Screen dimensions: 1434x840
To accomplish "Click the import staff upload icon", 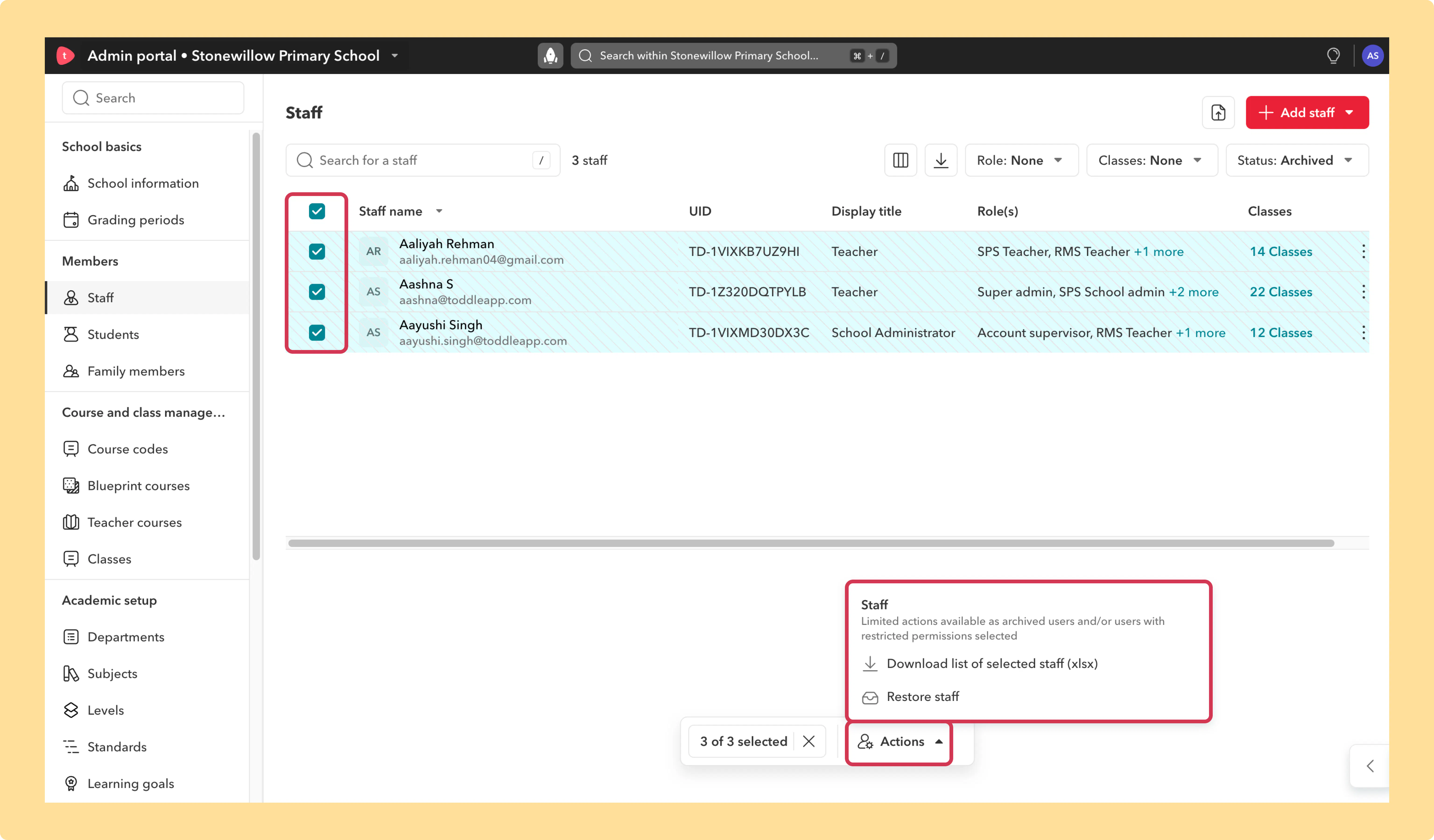I will coord(1218,113).
